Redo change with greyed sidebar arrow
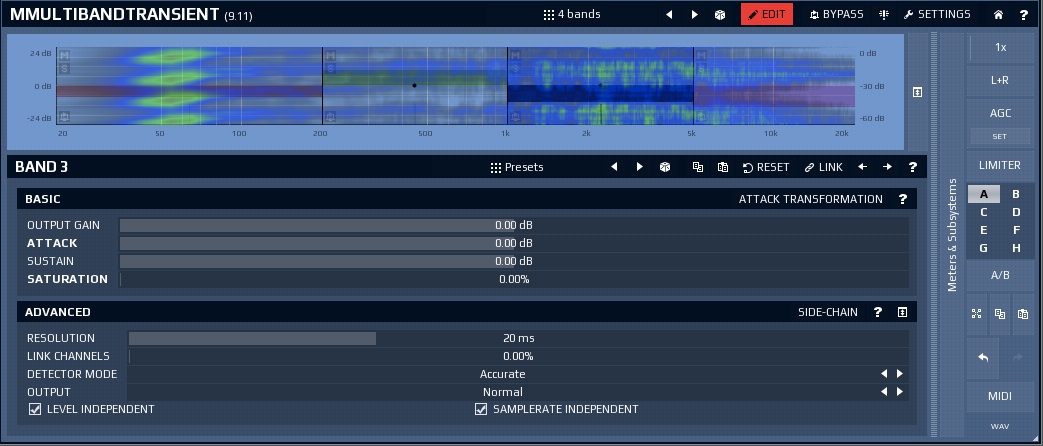The height and width of the screenshot is (446, 1043). click(1017, 358)
